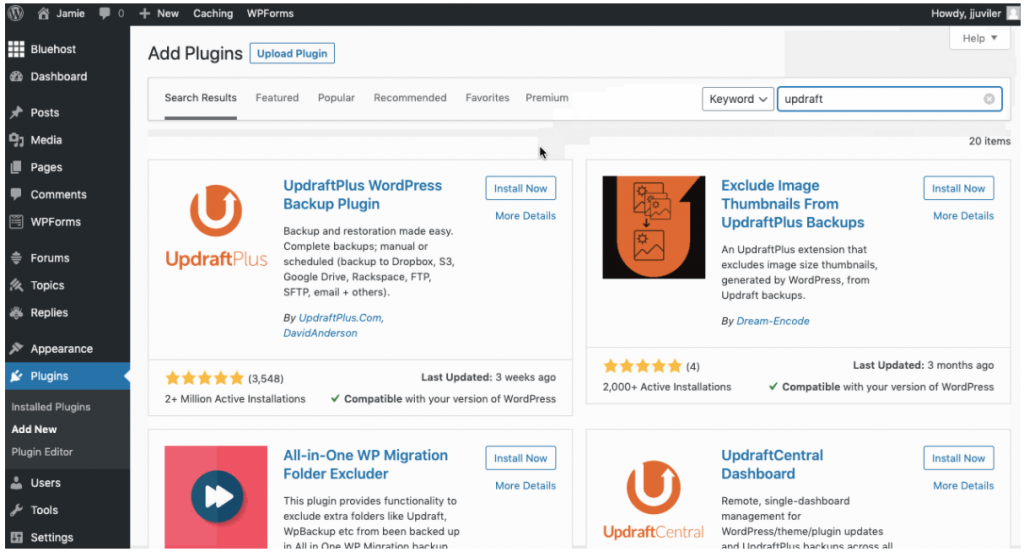Open More Details for All-in-One WP Migration

pyautogui.click(x=525, y=485)
